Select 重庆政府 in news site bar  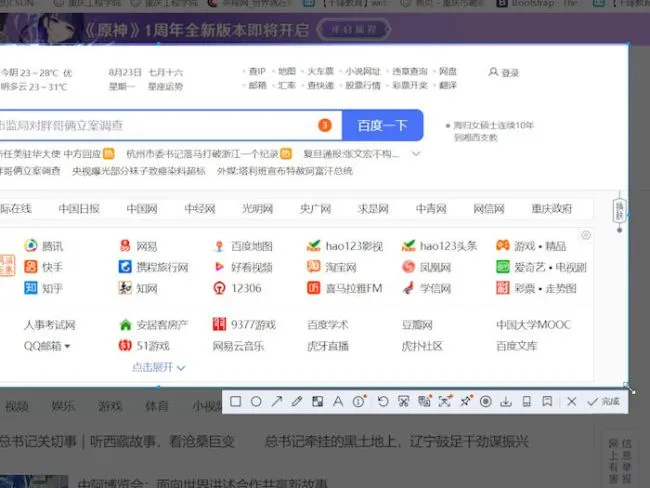(x=552, y=209)
